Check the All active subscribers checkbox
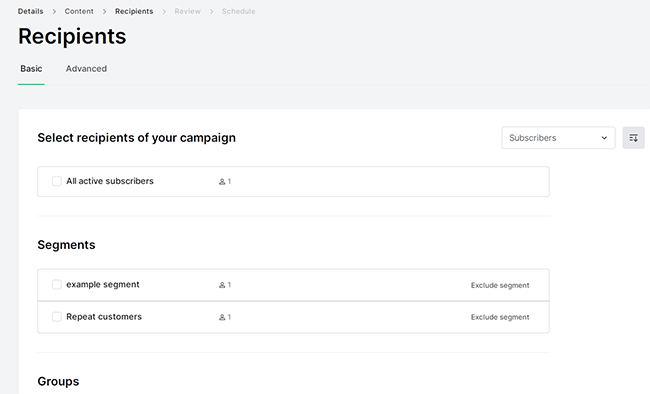Viewport: 650px width, 394px height. pyautogui.click(x=57, y=181)
